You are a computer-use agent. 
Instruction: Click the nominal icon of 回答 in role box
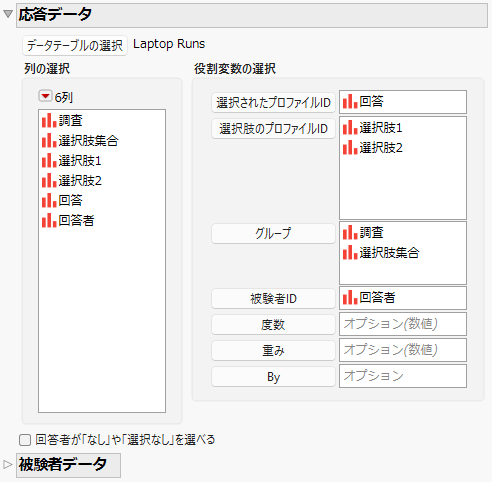(350, 101)
